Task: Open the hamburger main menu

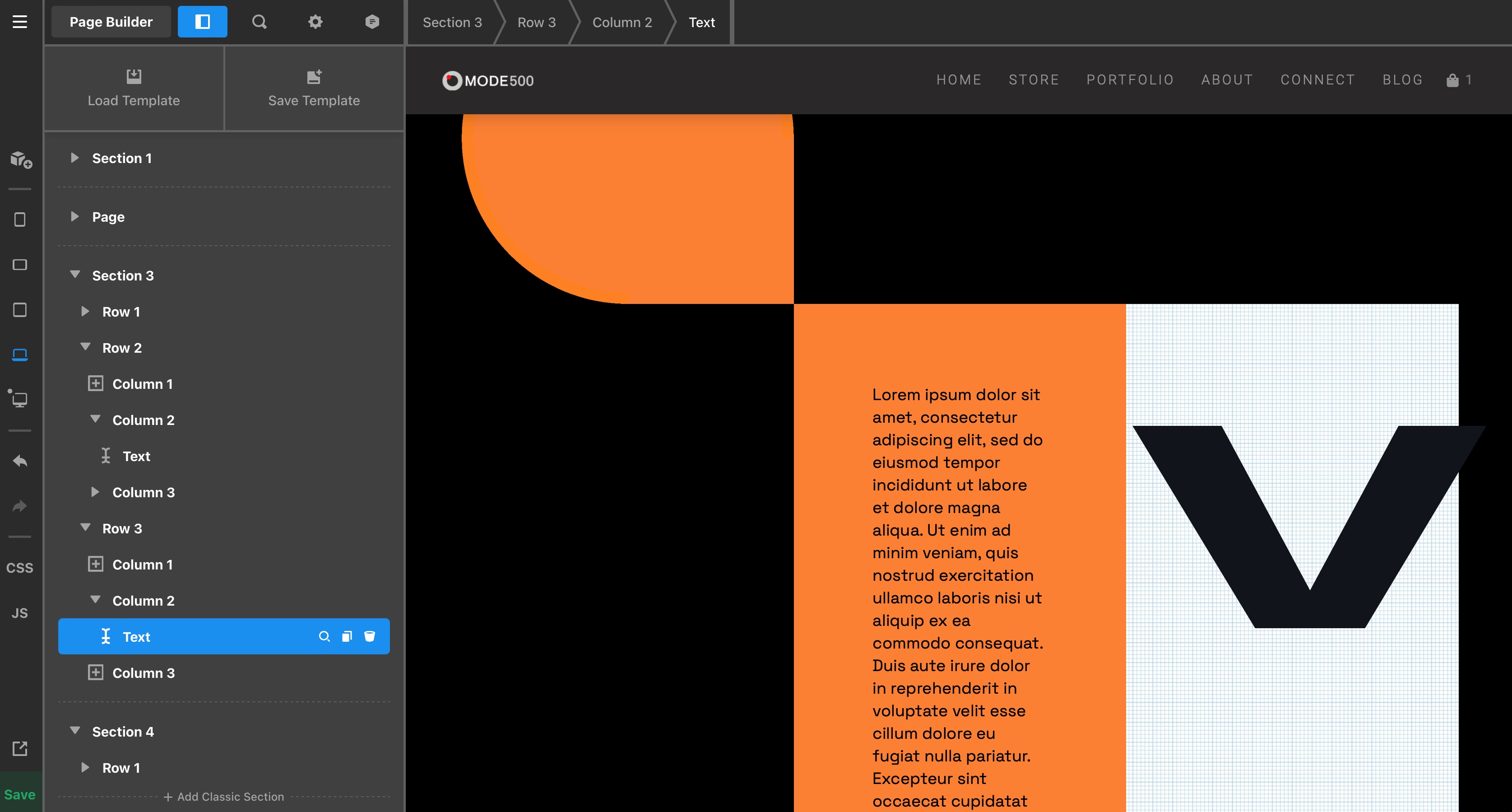Action: tap(20, 22)
